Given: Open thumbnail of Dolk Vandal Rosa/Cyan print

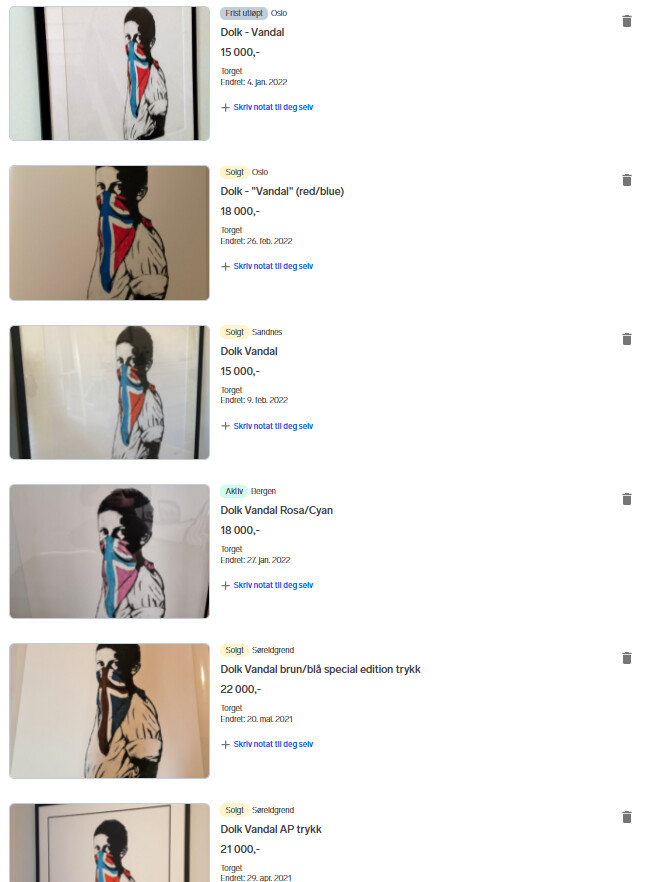Looking at the screenshot, I should click(x=109, y=551).
